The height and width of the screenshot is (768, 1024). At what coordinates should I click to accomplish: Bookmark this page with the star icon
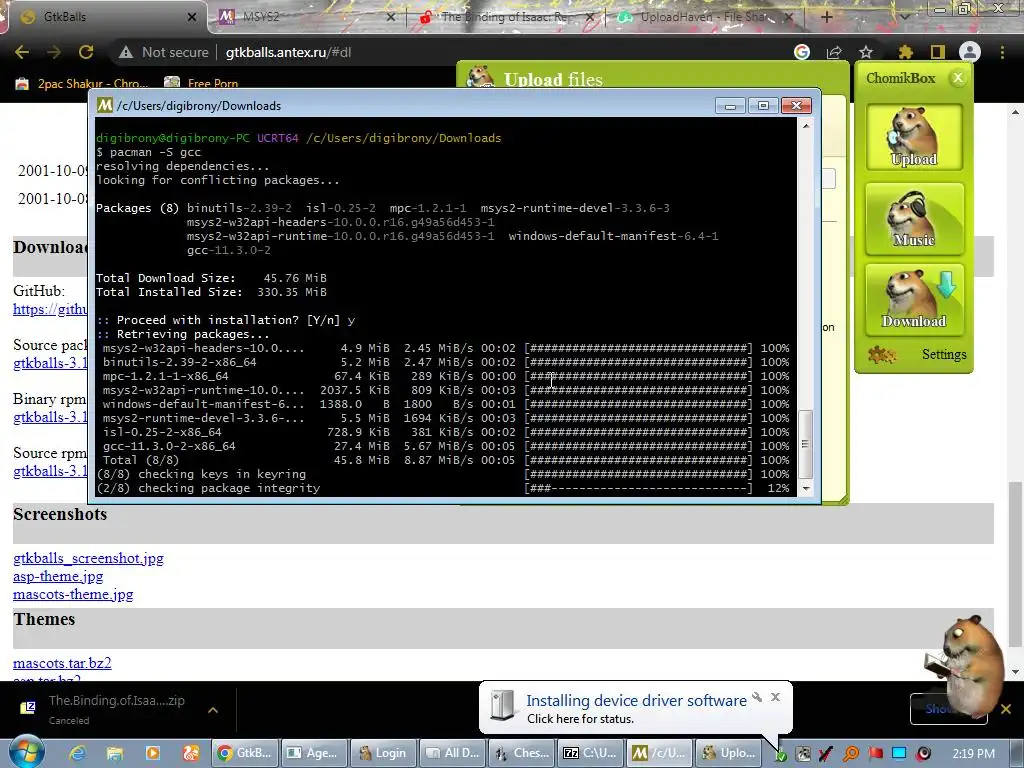click(866, 52)
